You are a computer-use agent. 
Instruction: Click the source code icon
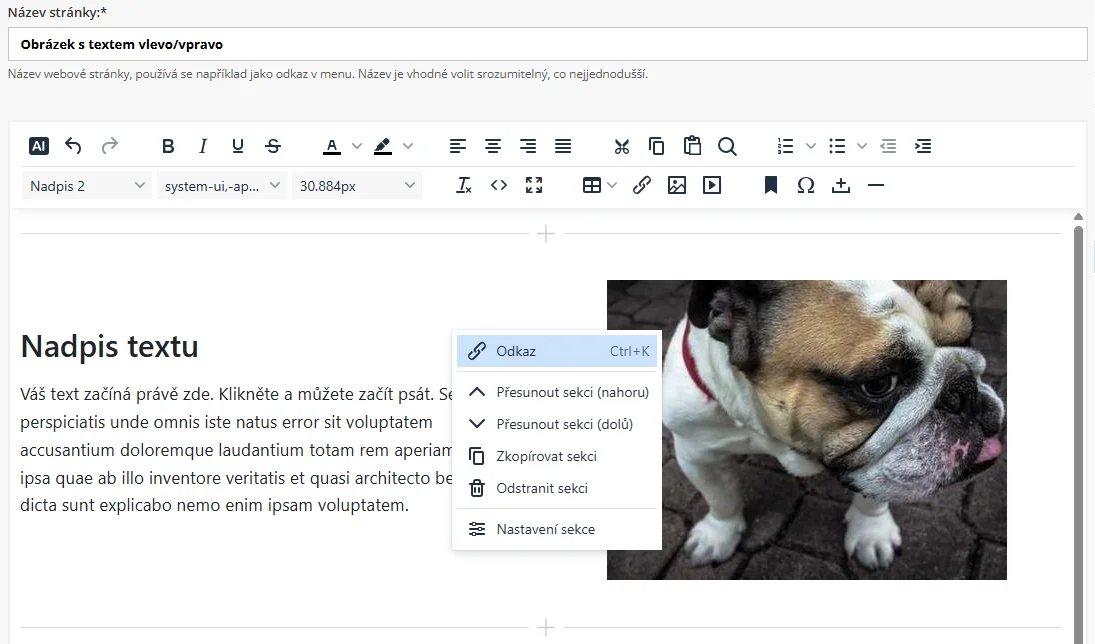click(499, 185)
